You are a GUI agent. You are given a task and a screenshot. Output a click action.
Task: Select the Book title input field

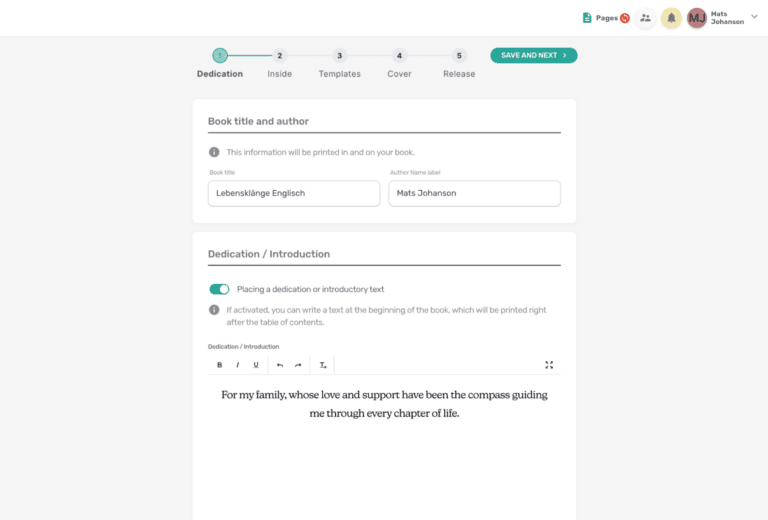(294, 193)
